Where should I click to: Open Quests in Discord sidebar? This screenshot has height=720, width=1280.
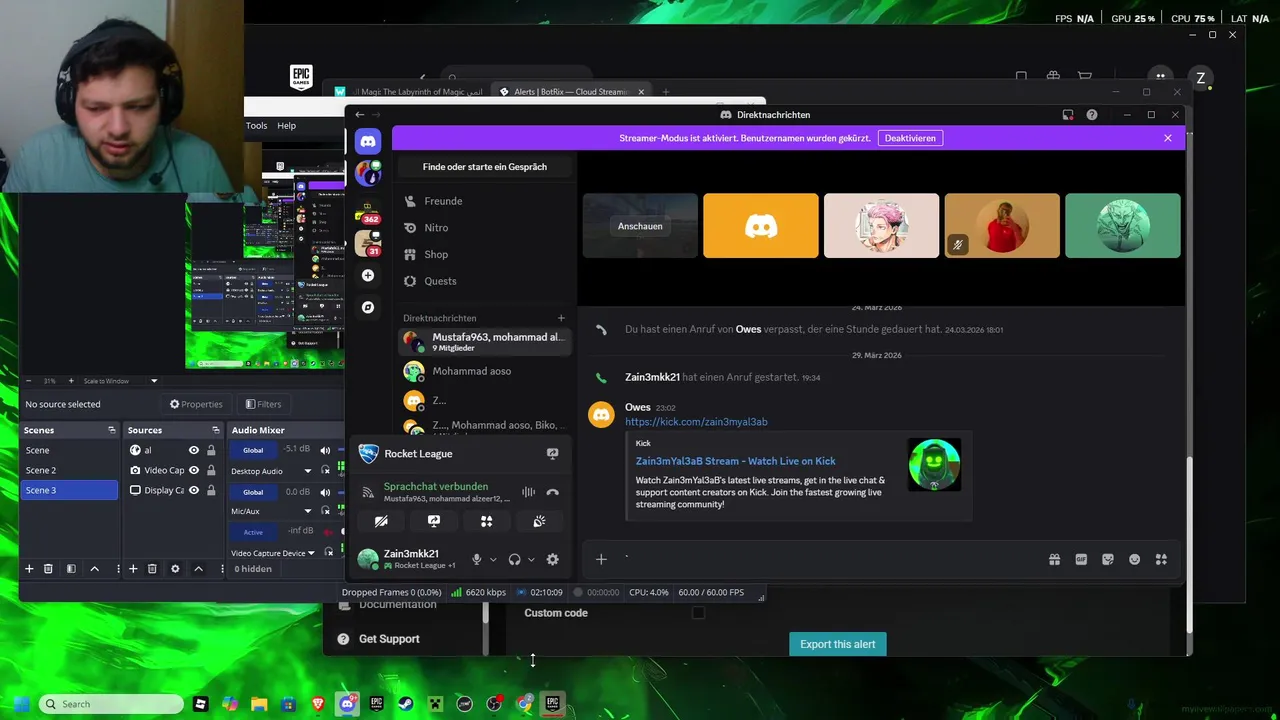click(x=484, y=281)
